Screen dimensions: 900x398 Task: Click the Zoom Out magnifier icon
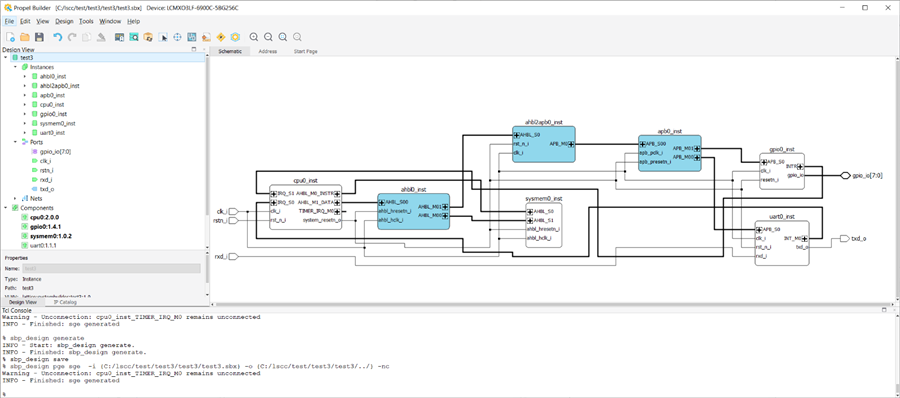pyautogui.click(x=268, y=37)
